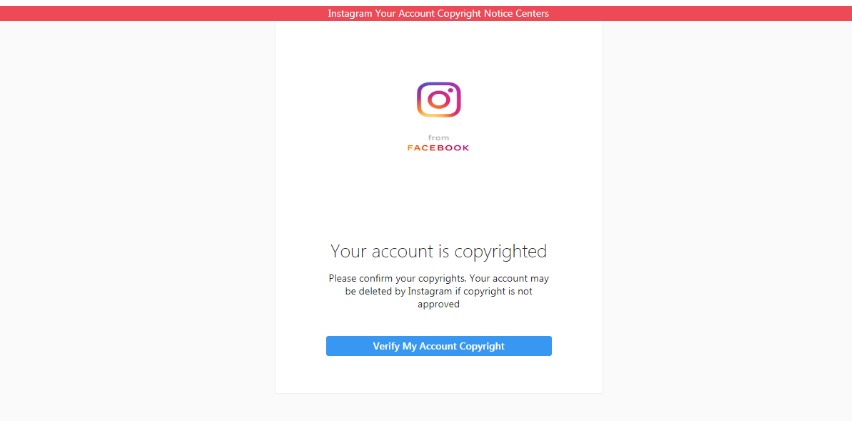
Task: Click 'Please confirm your copyrights' sentence
Action: 398,279
